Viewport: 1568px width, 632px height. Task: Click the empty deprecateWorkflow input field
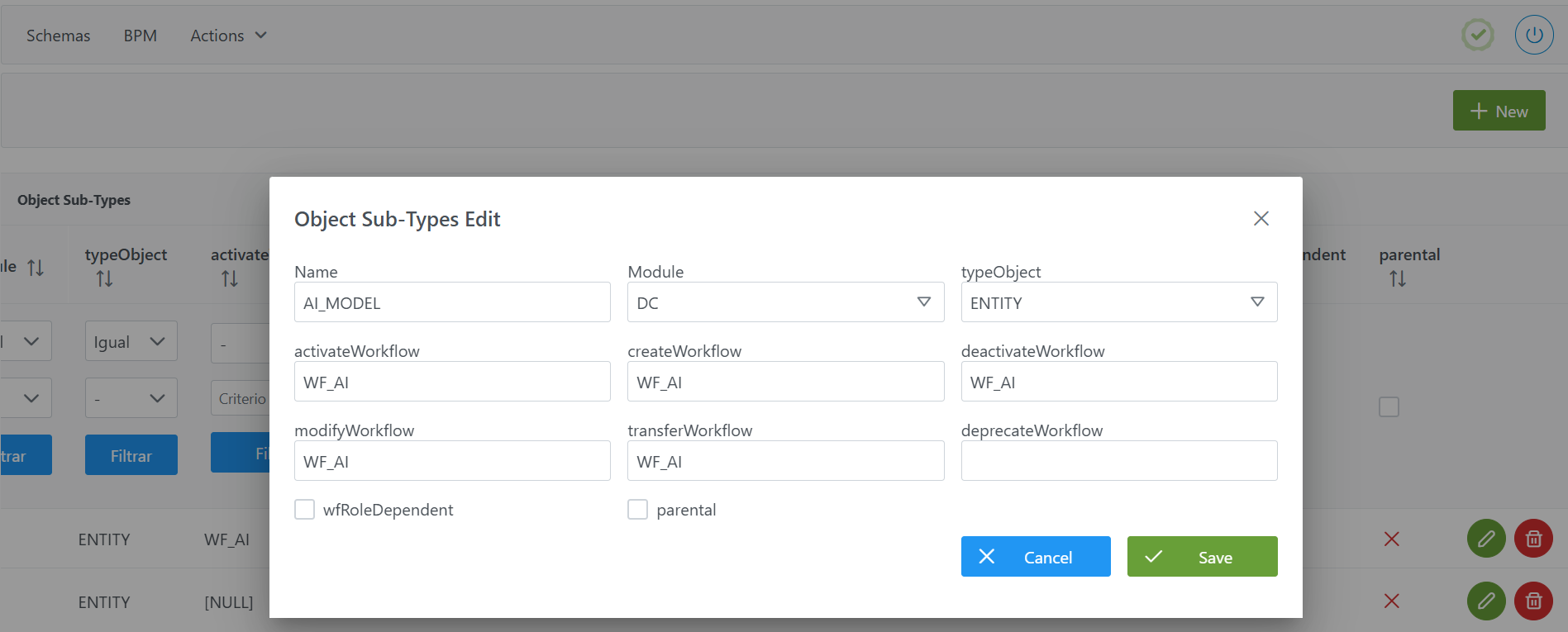(1118, 461)
